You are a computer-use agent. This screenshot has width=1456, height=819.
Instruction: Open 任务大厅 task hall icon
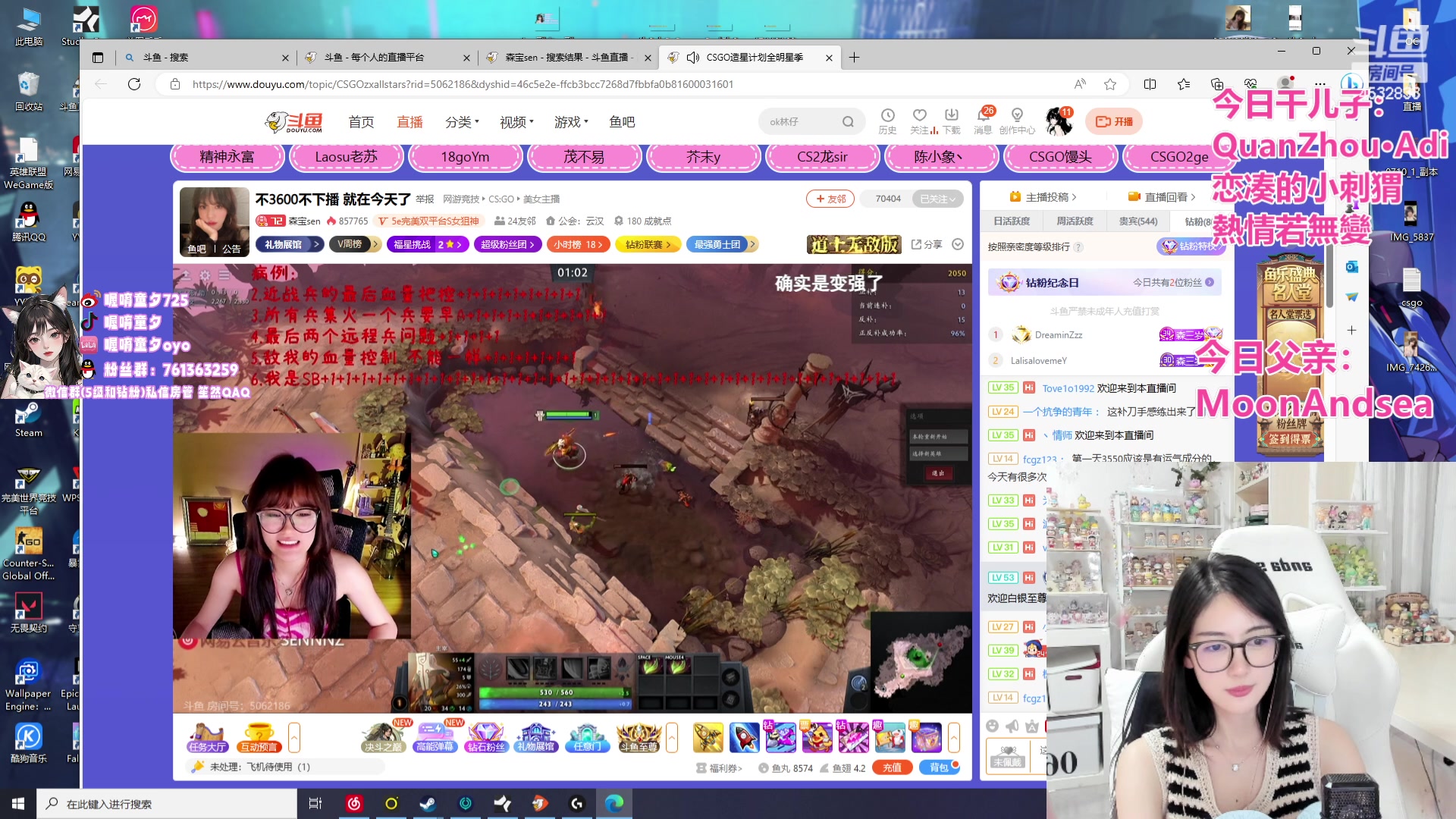pos(207,738)
